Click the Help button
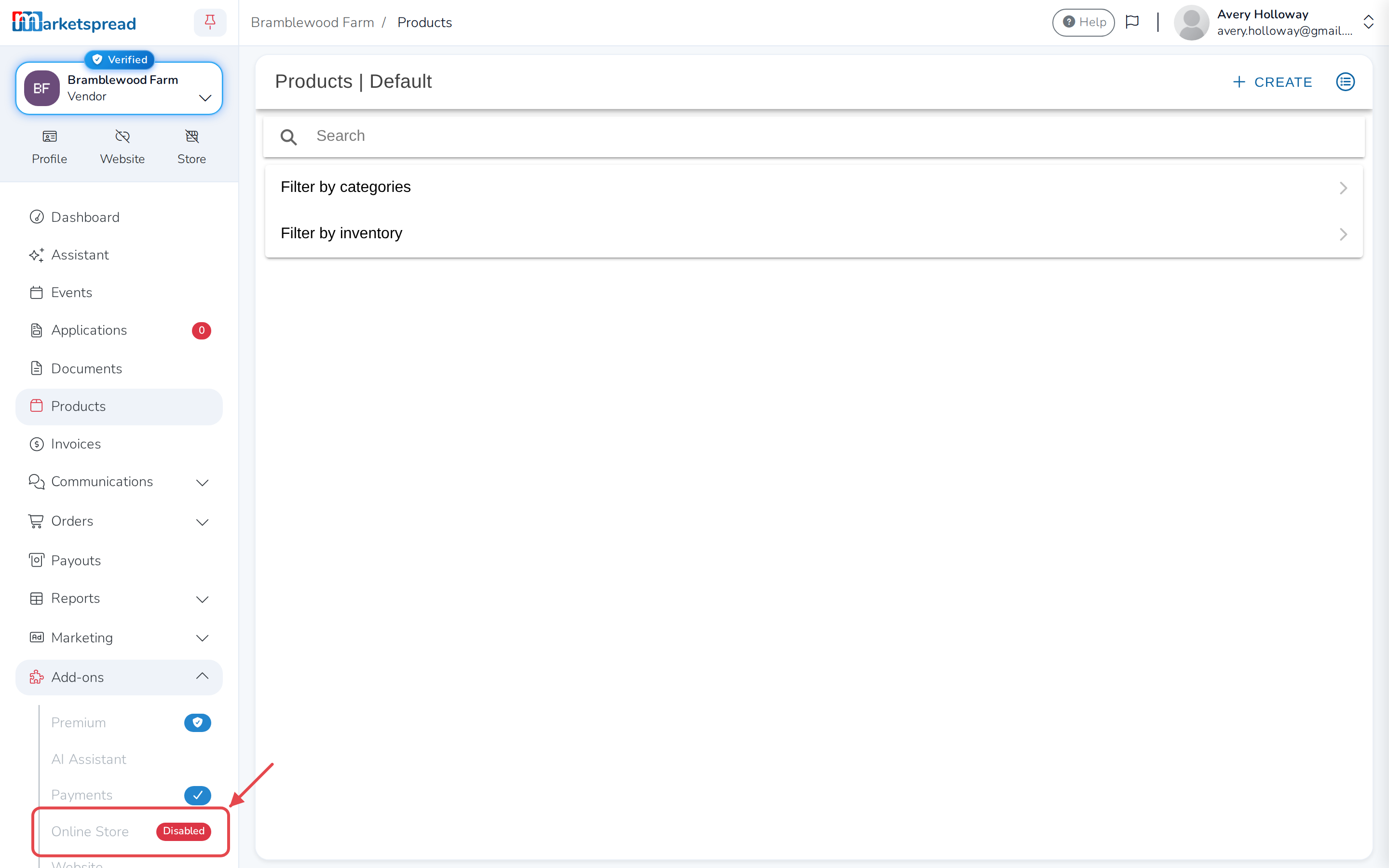Viewport: 1389px width, 868px height. [x=1084, y=22]
